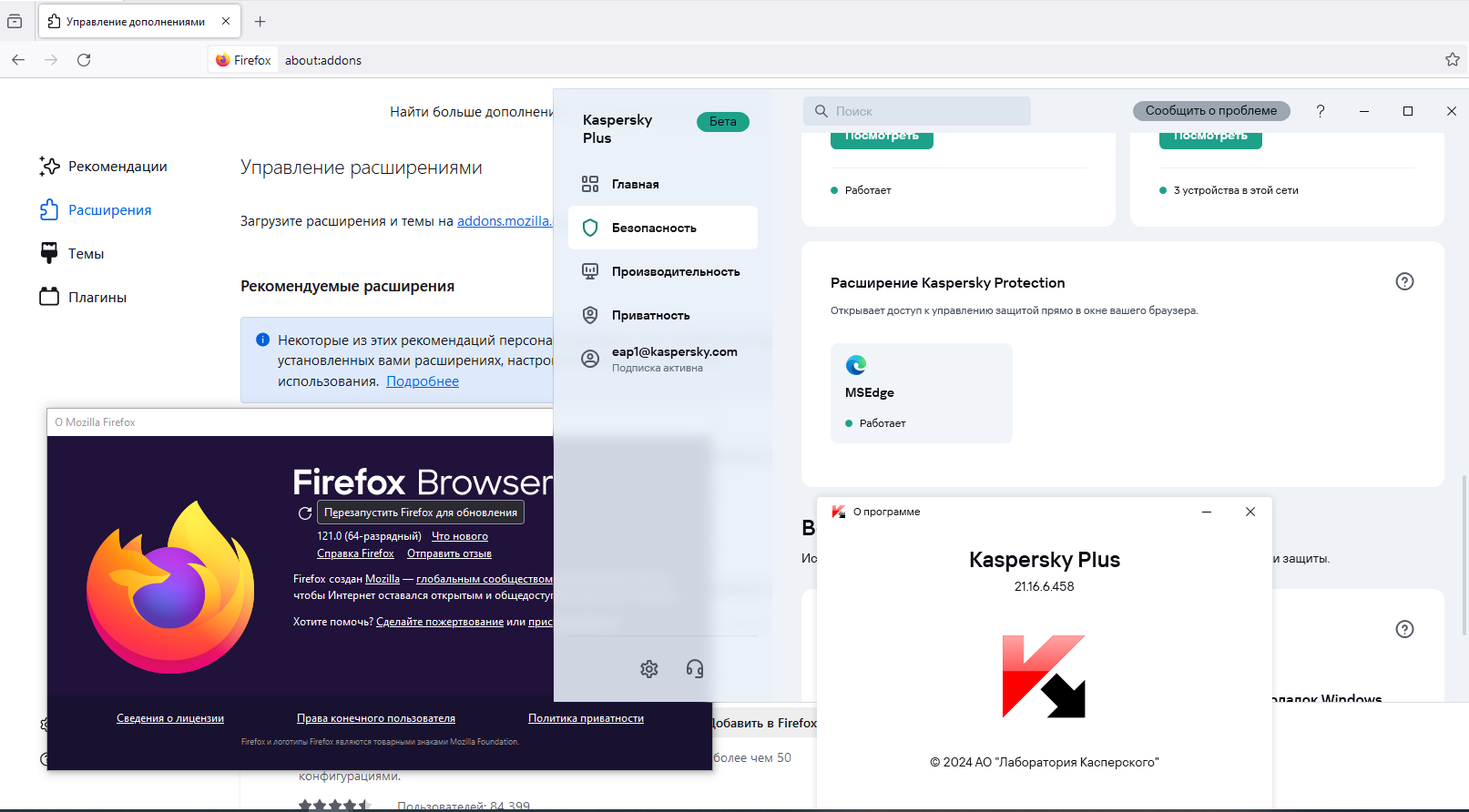Open Рекомендации in Firefox addons sidebar
The image size is (1469, 812).
(103, 166)
